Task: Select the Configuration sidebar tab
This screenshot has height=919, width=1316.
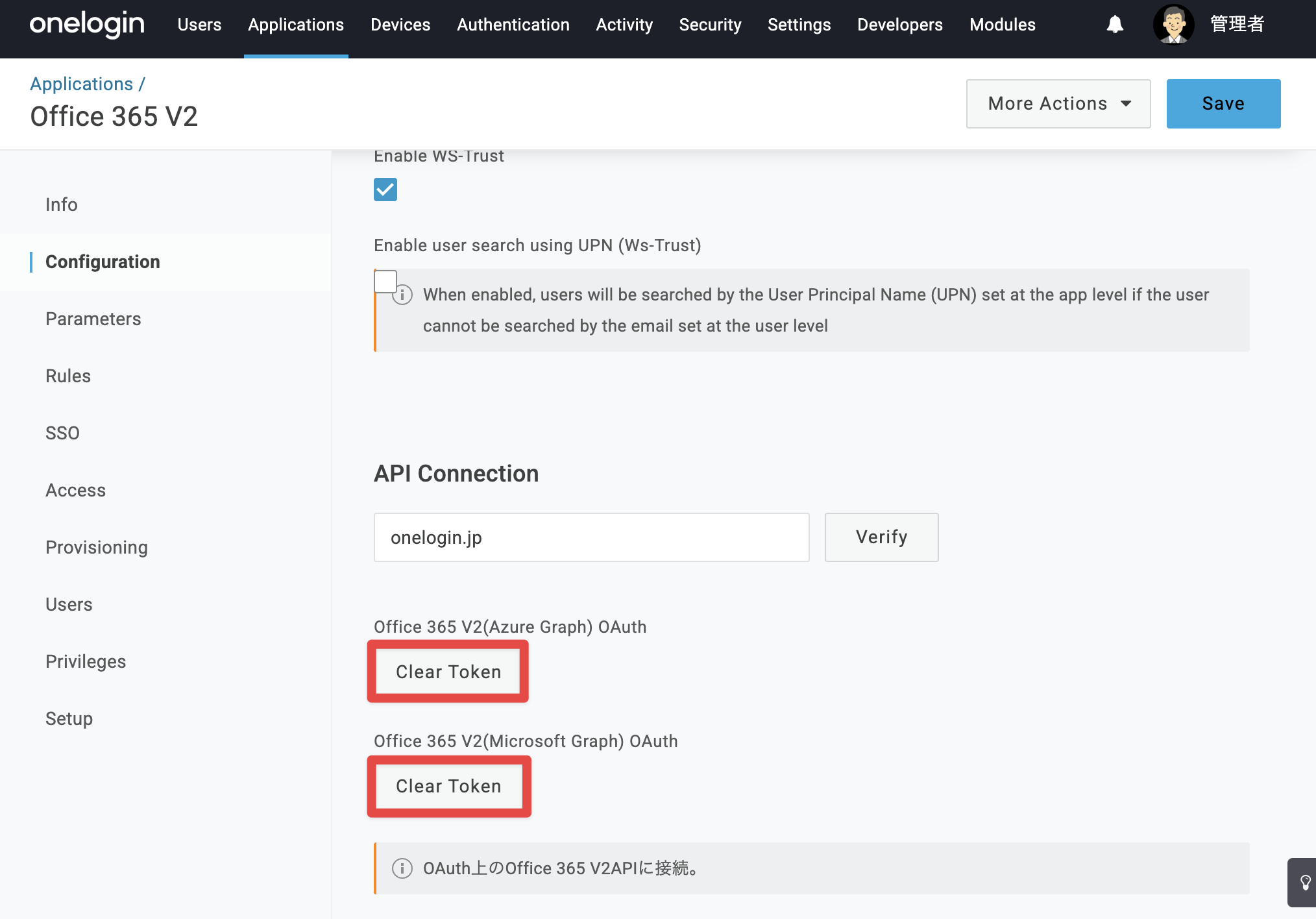Action: 103,262
